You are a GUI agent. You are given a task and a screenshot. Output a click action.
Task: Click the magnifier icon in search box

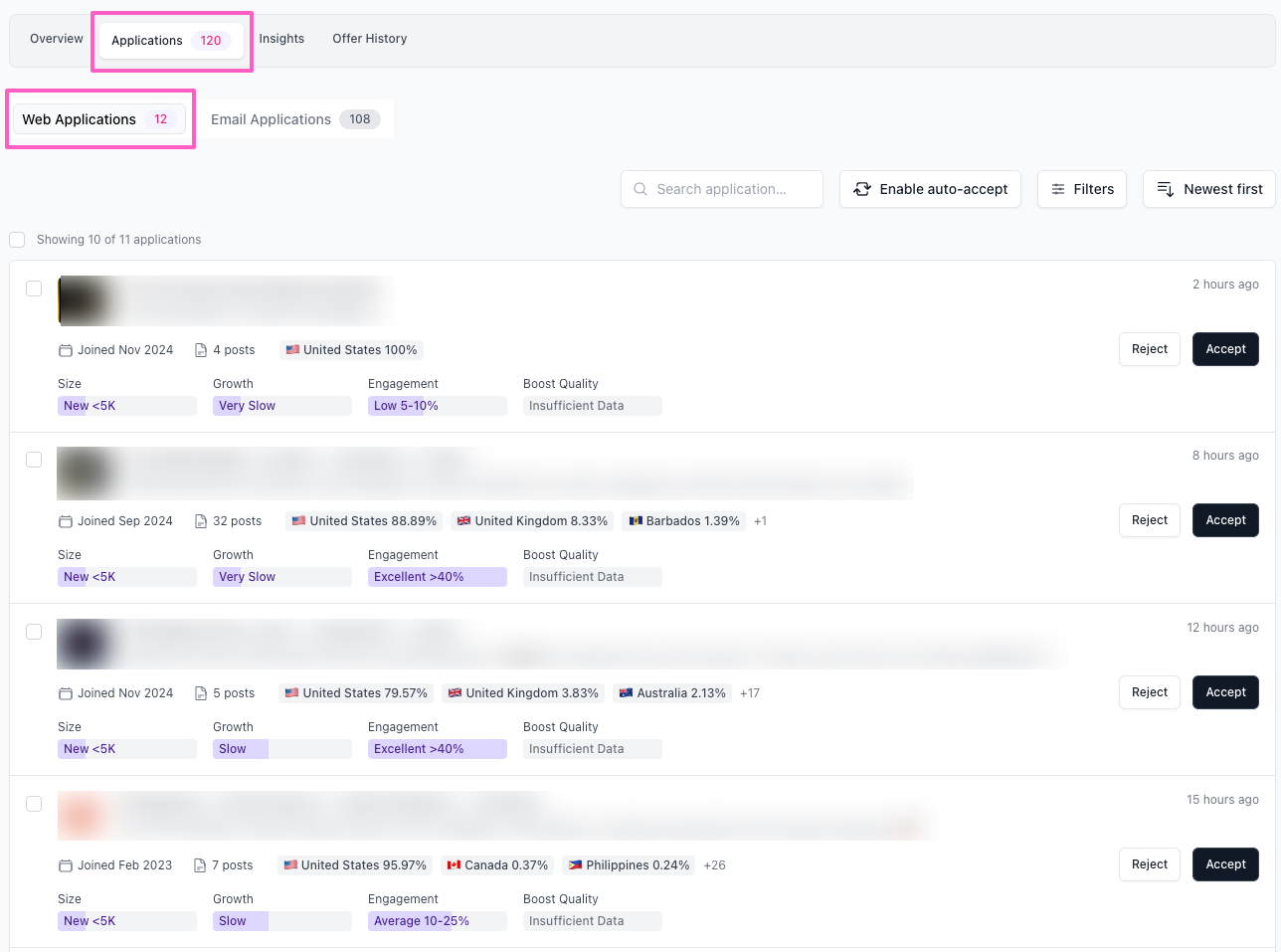pyautogui.click(x=640, y=189)
